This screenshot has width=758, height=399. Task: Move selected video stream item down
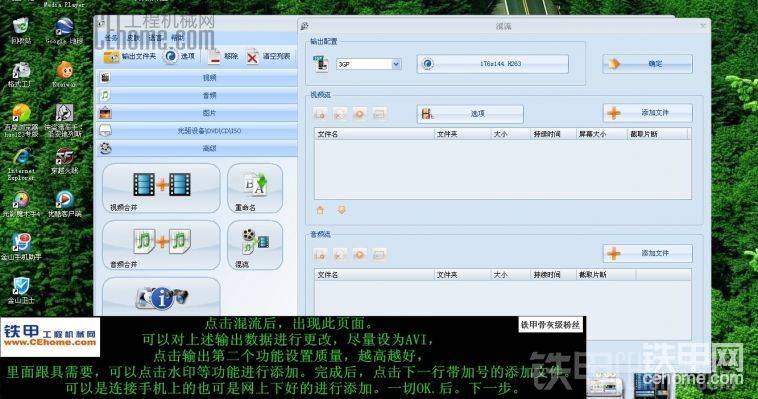pos(341,210)
